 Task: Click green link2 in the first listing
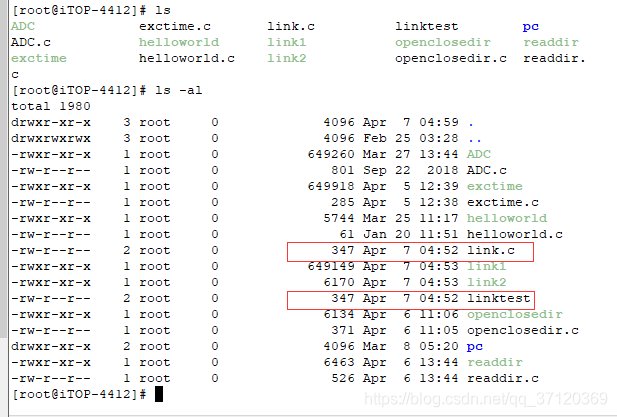click(x=287, y=58)
